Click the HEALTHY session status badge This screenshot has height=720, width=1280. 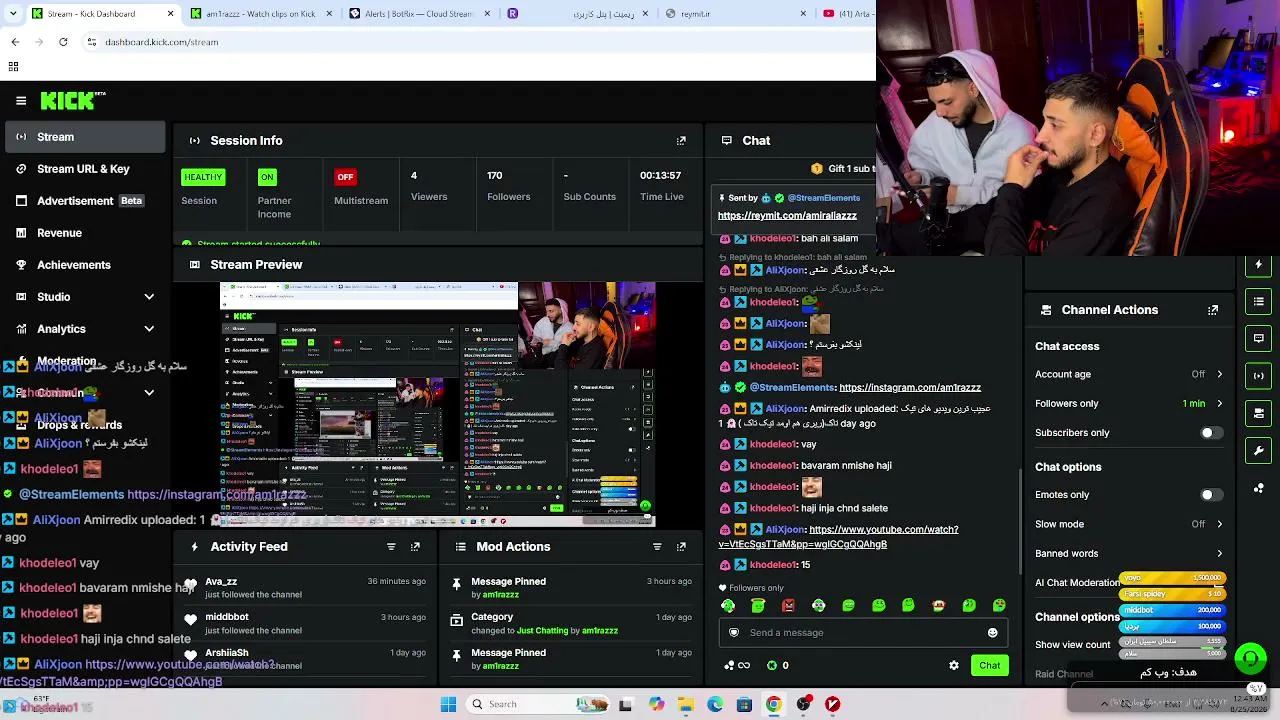pyautogui.click(x=203, y=177)
